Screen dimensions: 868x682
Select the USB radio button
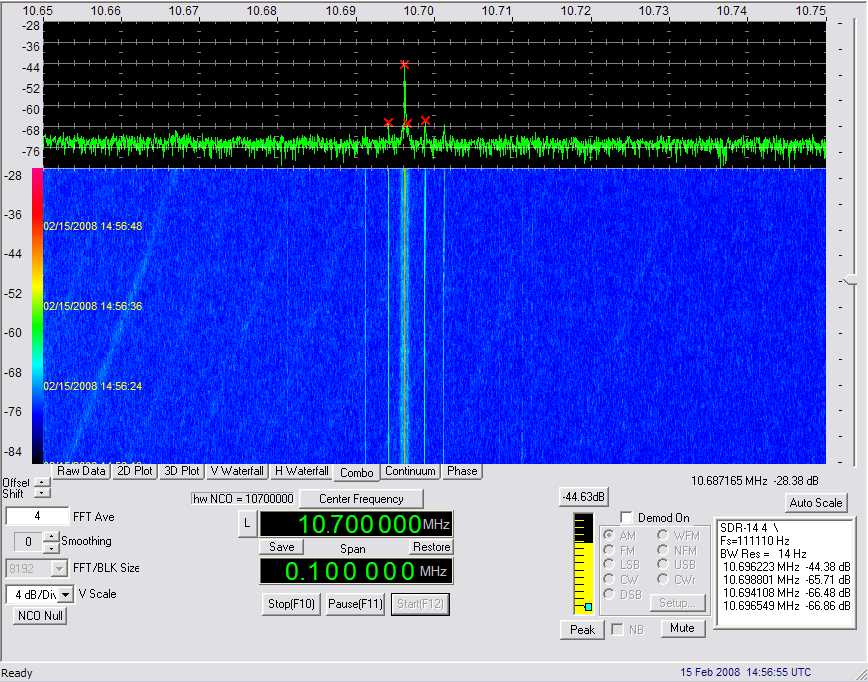[663, 564]
